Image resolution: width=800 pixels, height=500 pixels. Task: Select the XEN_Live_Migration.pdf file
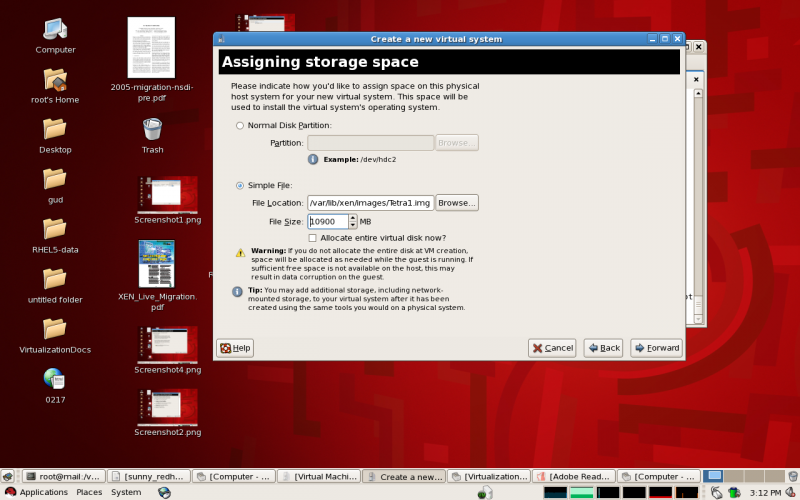click(157, 264)
